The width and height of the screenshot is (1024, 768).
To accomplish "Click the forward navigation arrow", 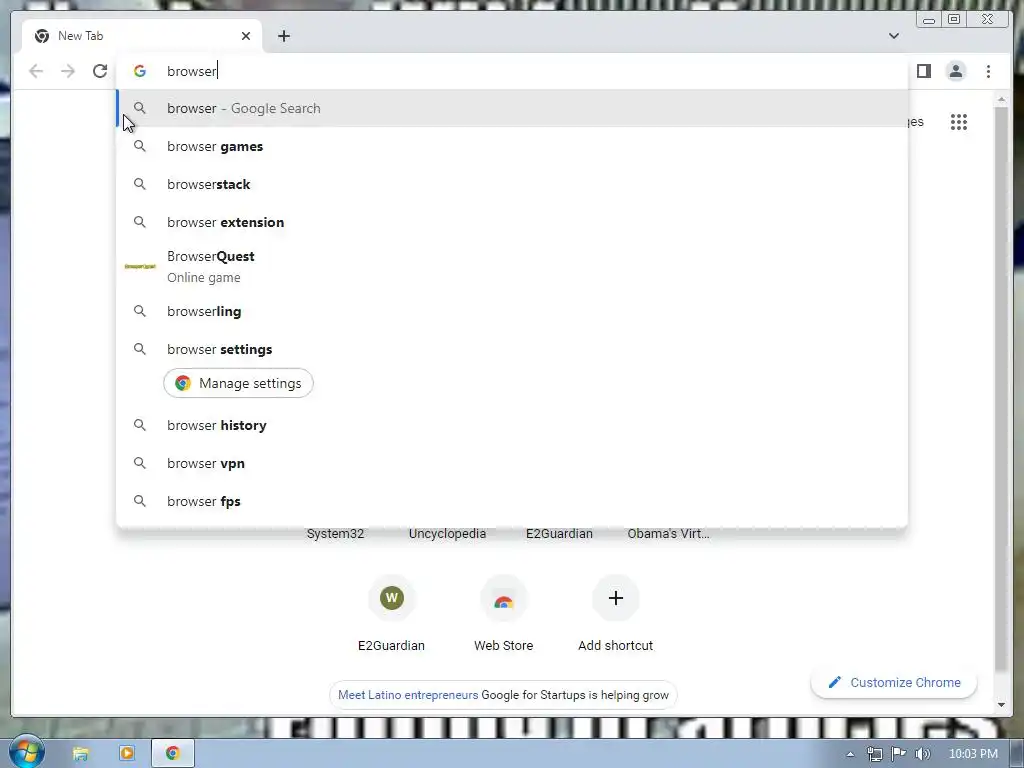I will click(x=68, y=71).
